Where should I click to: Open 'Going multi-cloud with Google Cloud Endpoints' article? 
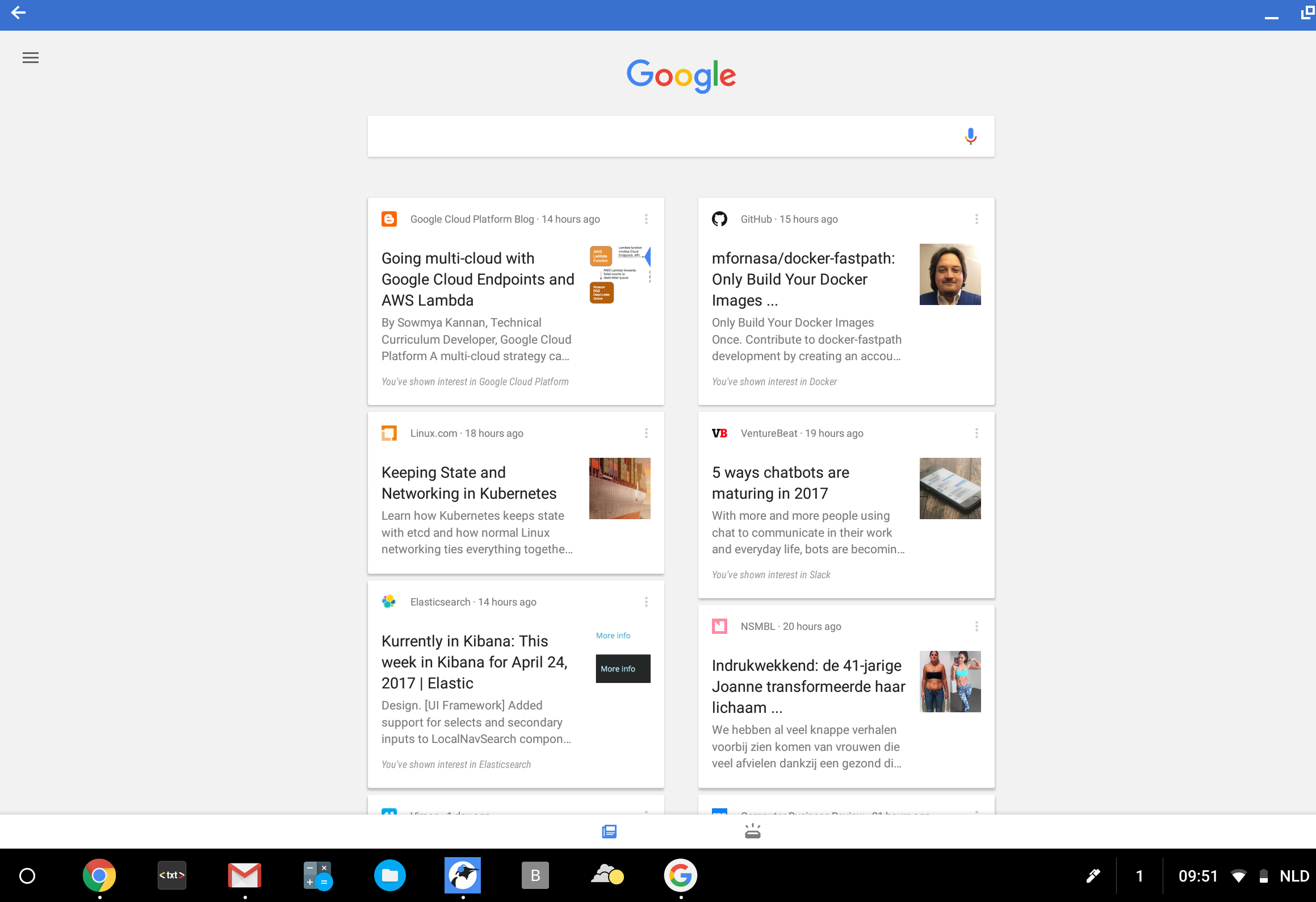click(478, 279)
